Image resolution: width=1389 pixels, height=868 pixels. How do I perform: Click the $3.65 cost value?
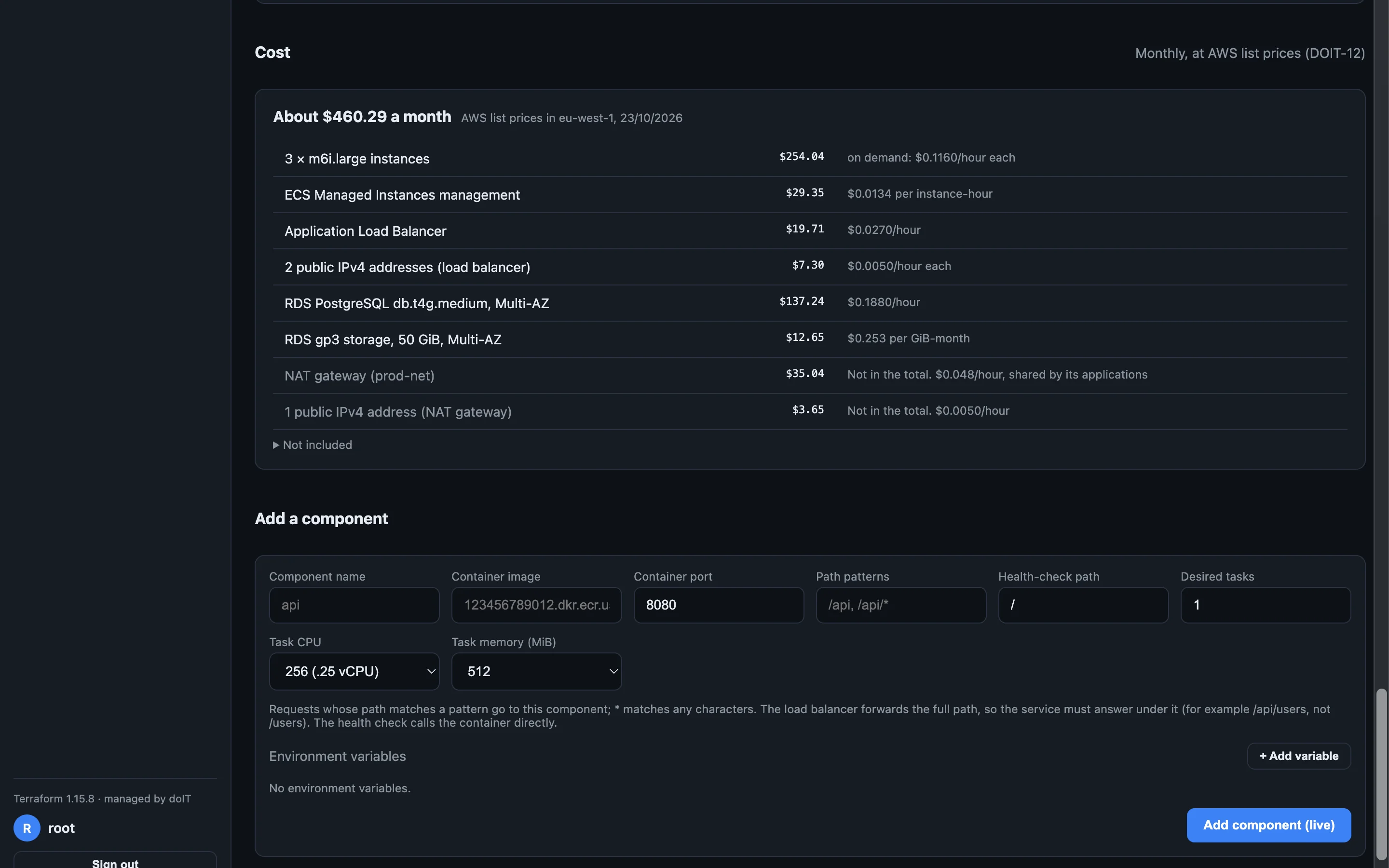tap(808, 410)
